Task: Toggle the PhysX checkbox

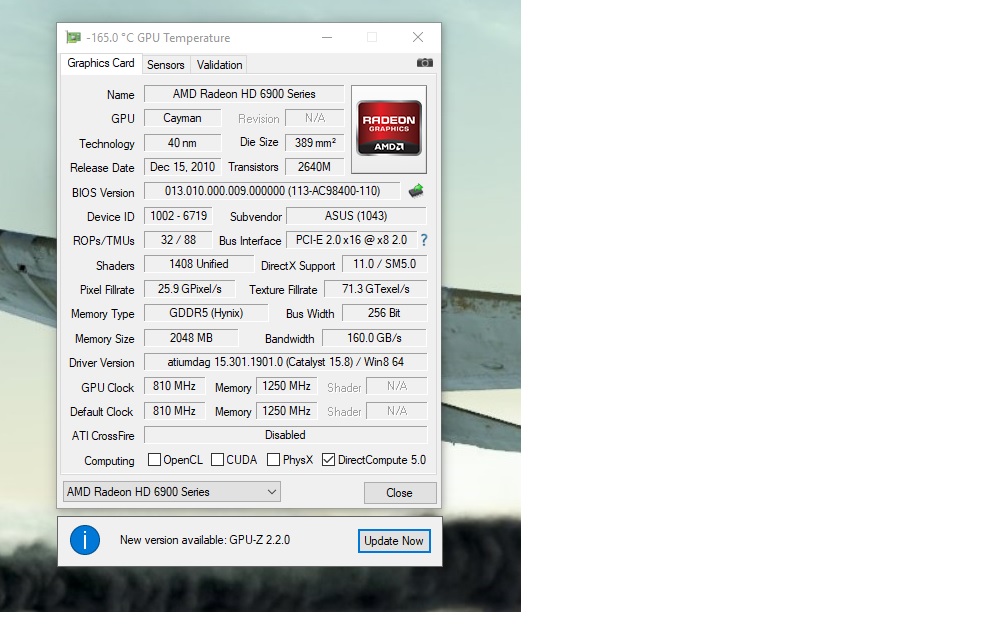Action: 273,460
